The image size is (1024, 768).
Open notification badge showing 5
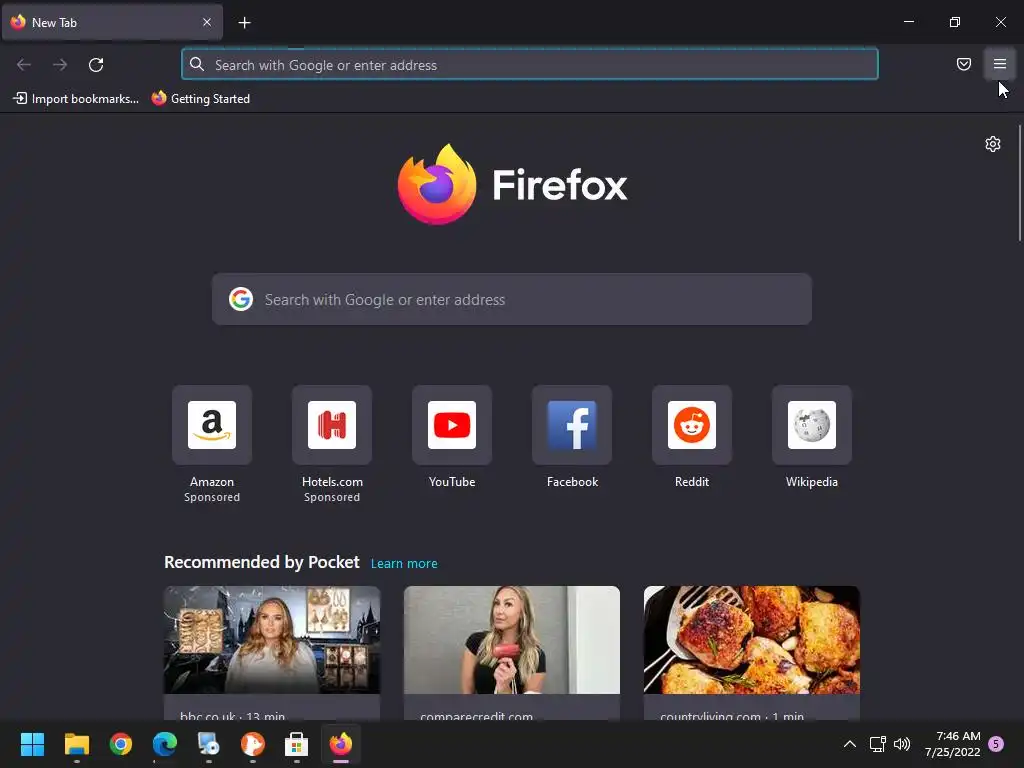pos(996,744)
